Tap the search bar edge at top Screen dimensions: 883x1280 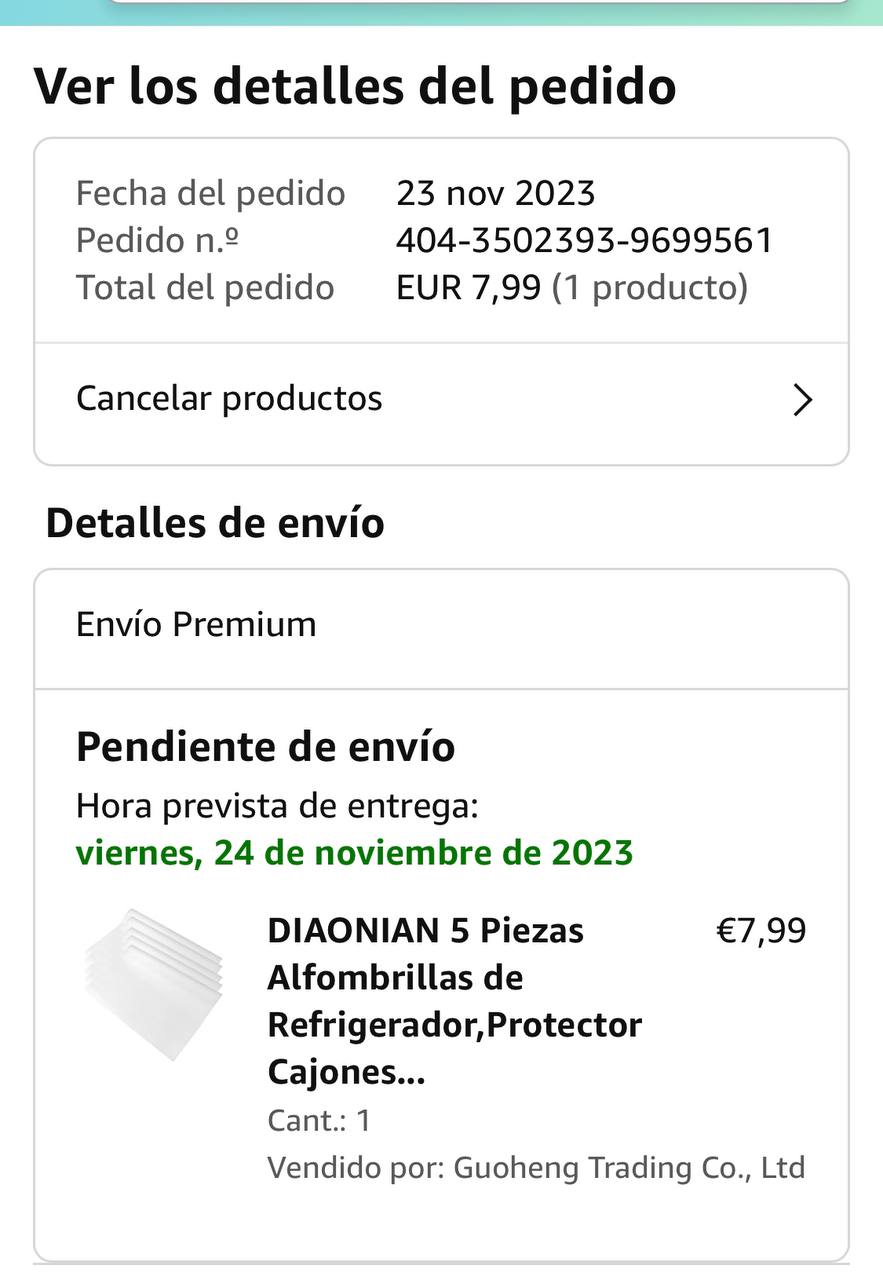[x=480, y=3]
